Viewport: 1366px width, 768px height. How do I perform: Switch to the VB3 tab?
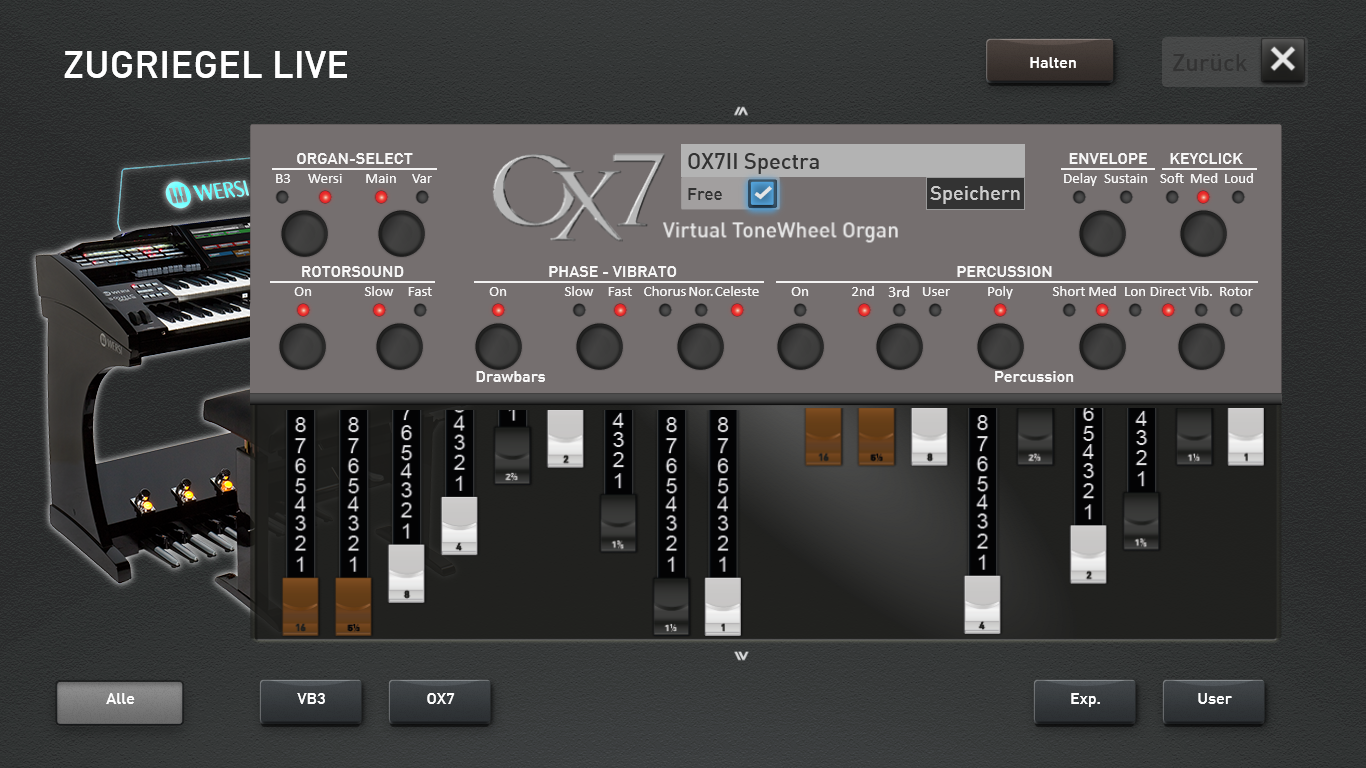pyautogui.click(x=311, y=700)
